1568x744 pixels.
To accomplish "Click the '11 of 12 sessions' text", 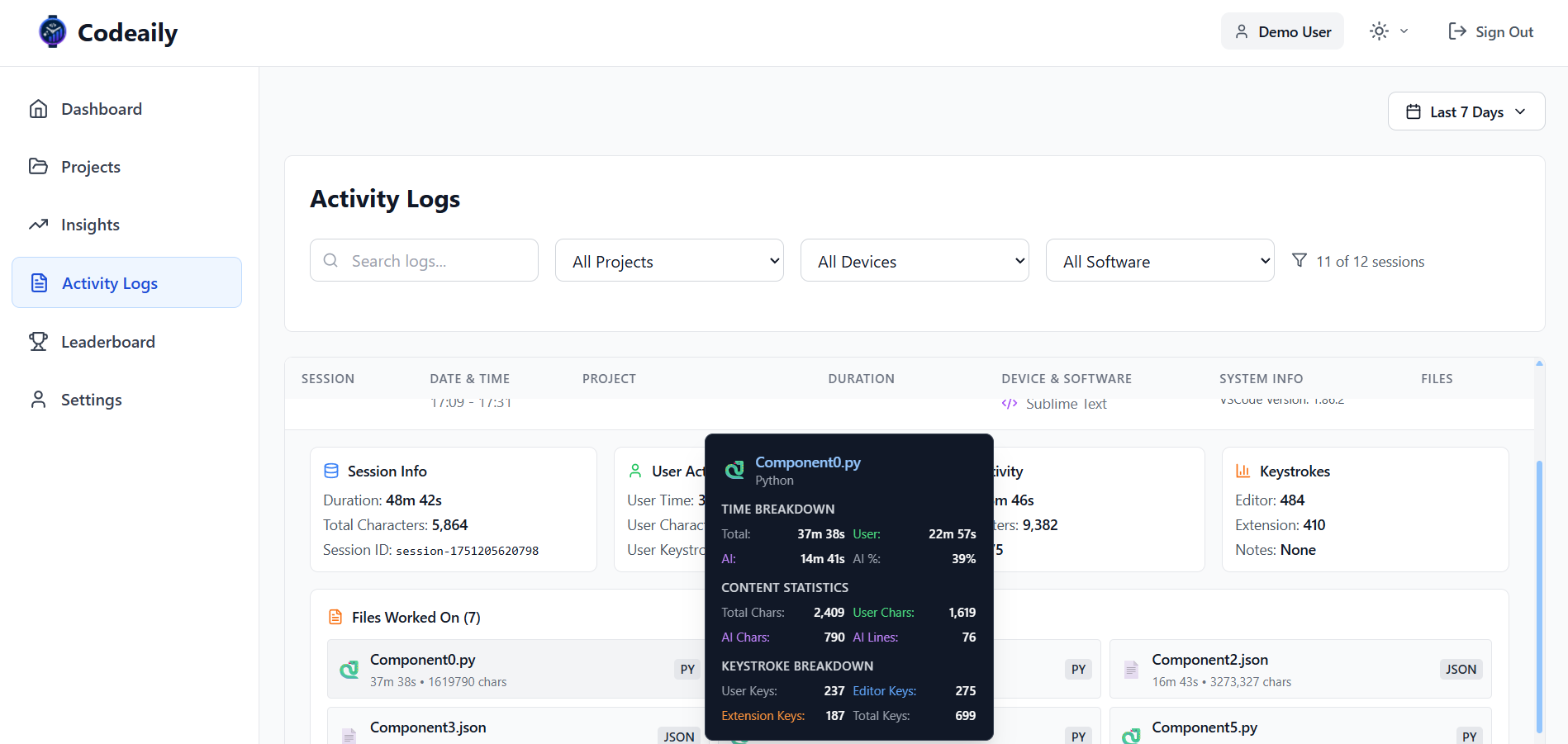I will click(x=1370, y=262).
